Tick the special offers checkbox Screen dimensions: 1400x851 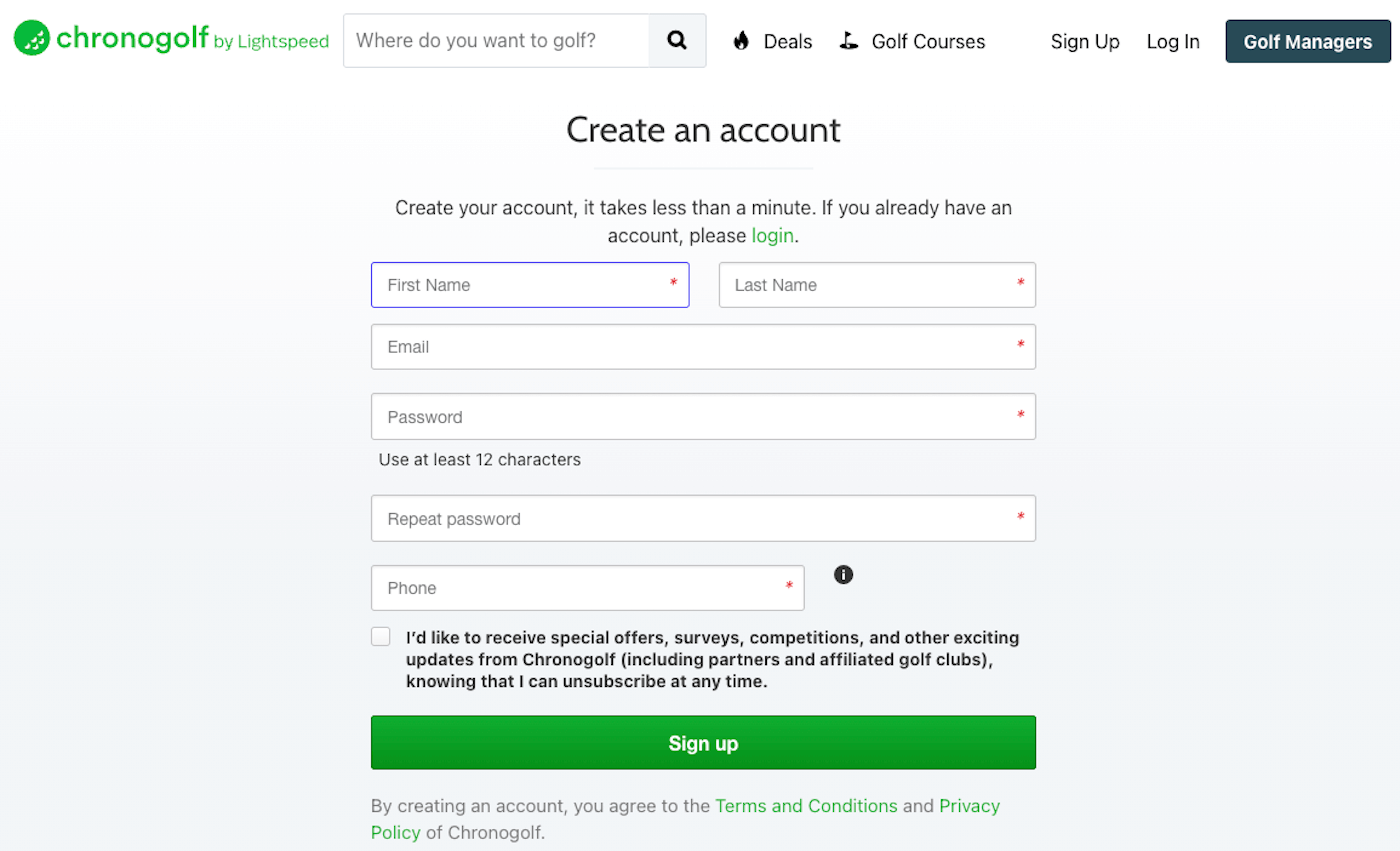381,637
